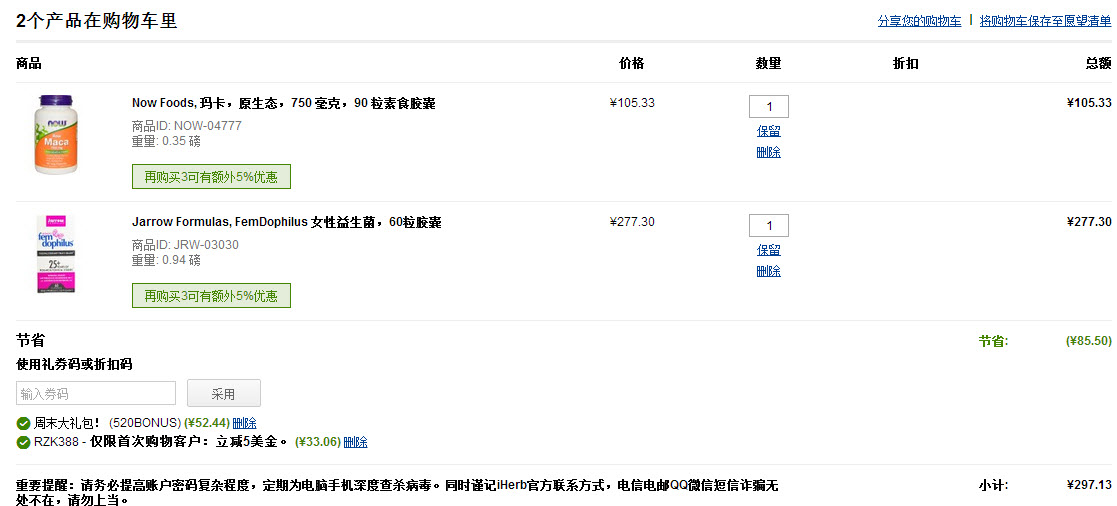Open the Jarrow FemDophilus product thumbnail

point(56,254)
